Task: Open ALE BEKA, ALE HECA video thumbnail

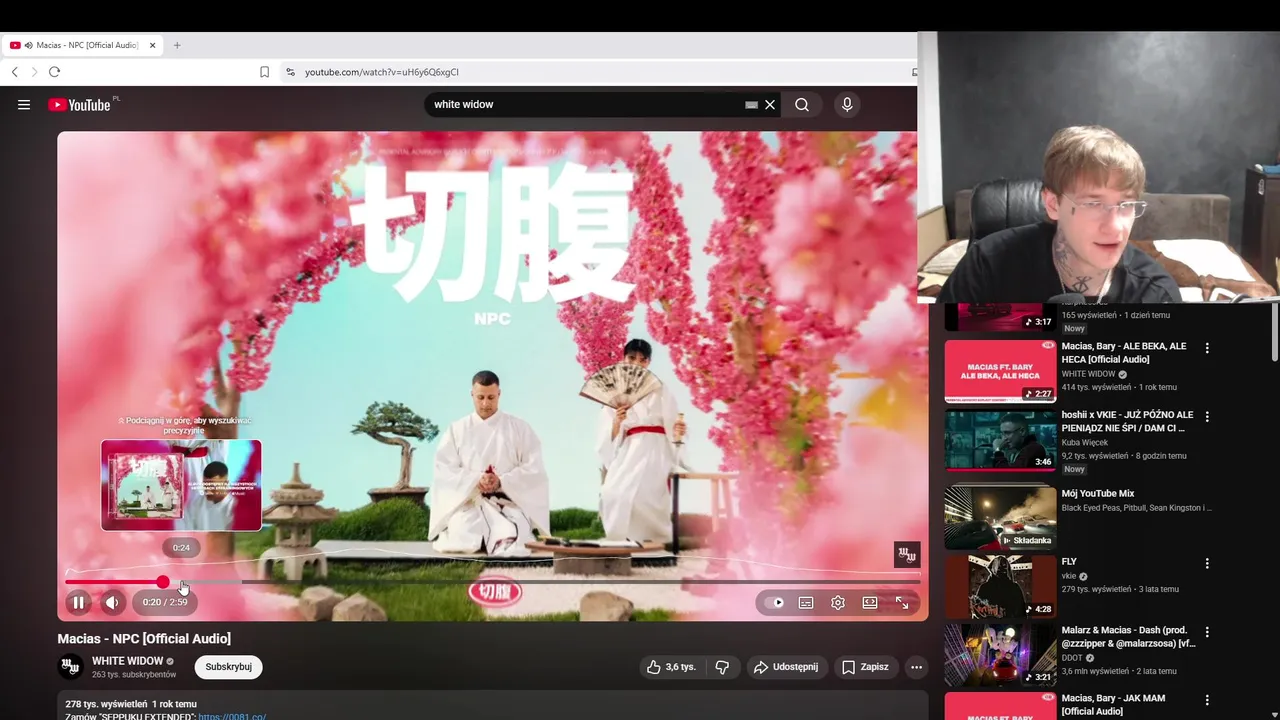Action: [x=1000, y=371]
